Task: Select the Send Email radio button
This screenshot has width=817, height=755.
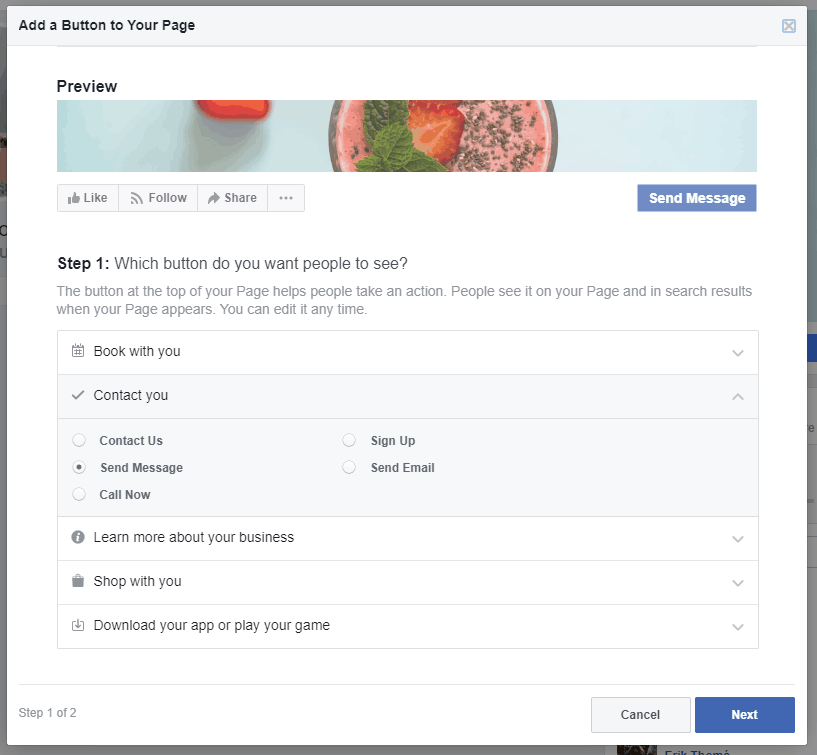Action: 349,468
